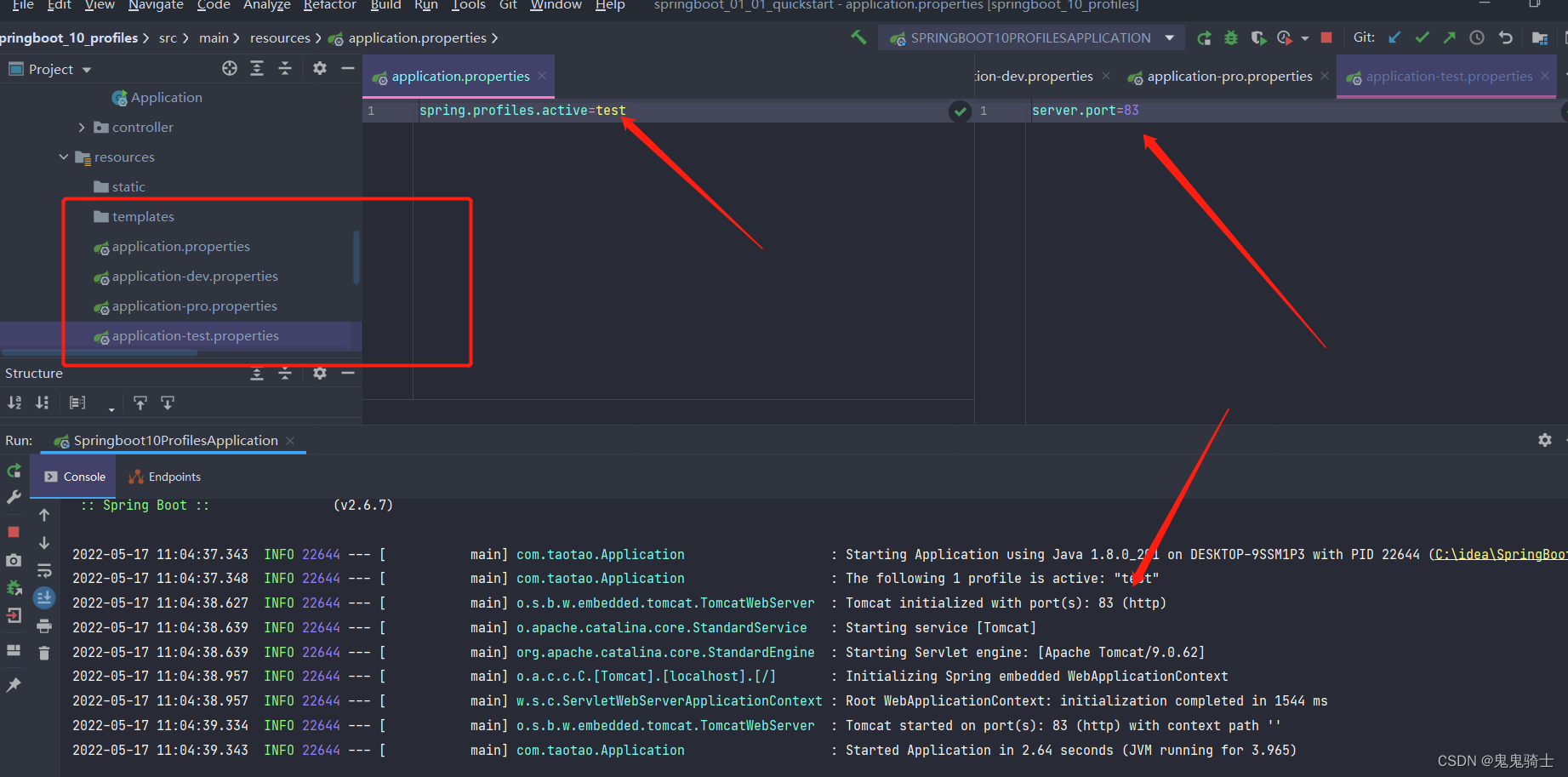Toggle alphabetical sort in Structure panel
Image resolution: width=1568 pixels, height=777 pixels.
click(14, 403)
